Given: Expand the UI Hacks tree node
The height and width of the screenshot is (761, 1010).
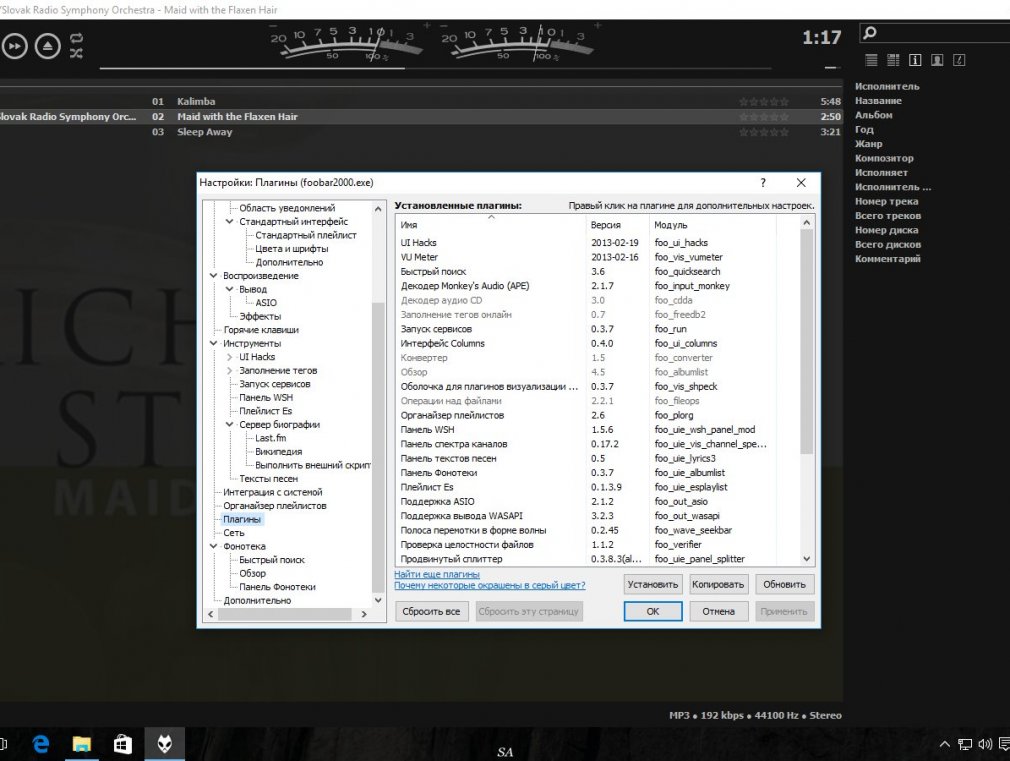Looking at the screenshot, I should pos(229,357).
